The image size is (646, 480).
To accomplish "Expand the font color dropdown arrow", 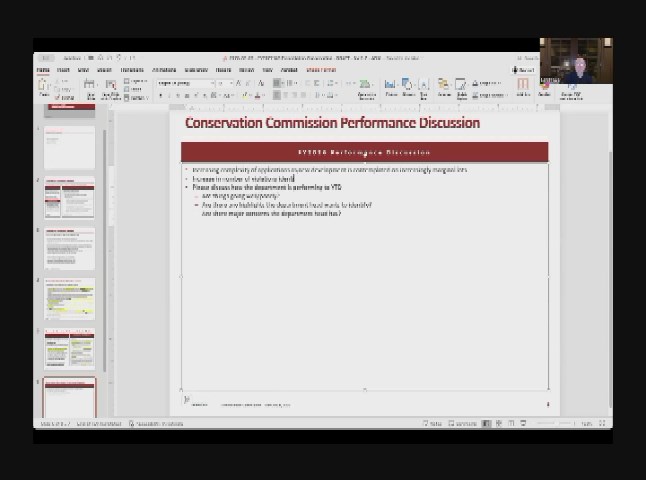I will click(x=262, y=96).
